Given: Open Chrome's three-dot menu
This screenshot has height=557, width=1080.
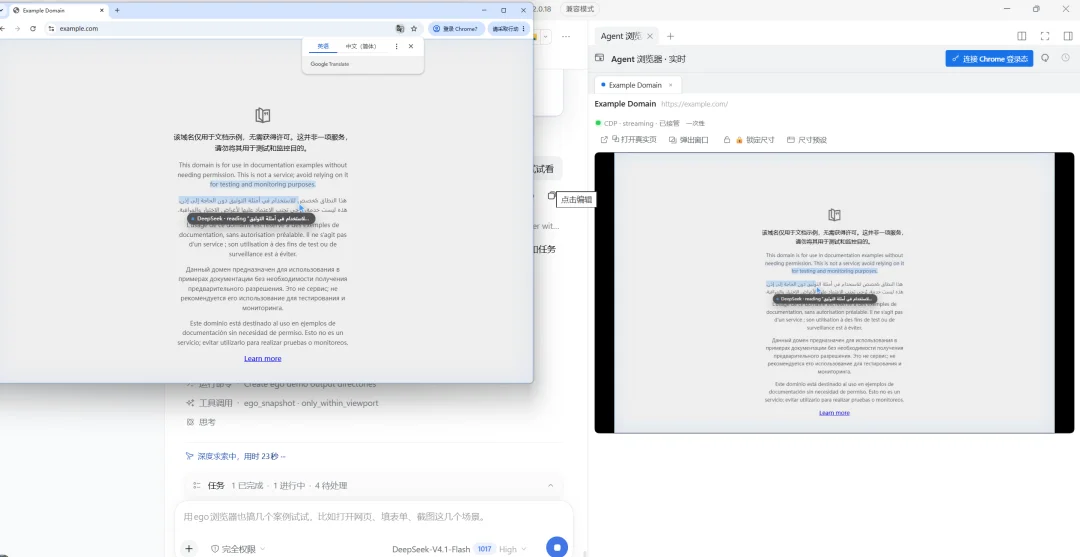Looking at the screenshot, I should (x=524, y=28).
